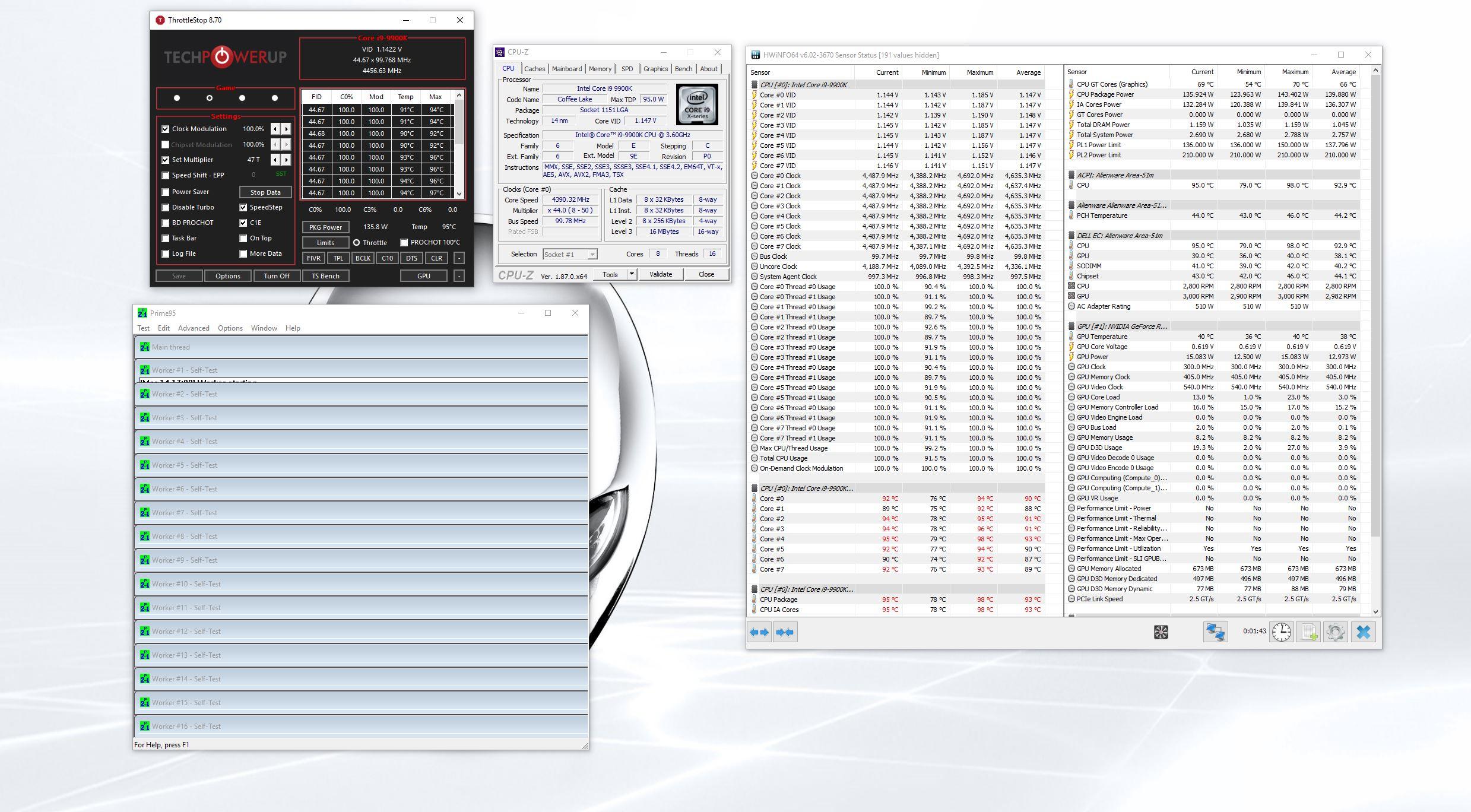Open the HWiNFO fan control icon
Viewport: 1471px width, 812px height.
(1161, 632)
